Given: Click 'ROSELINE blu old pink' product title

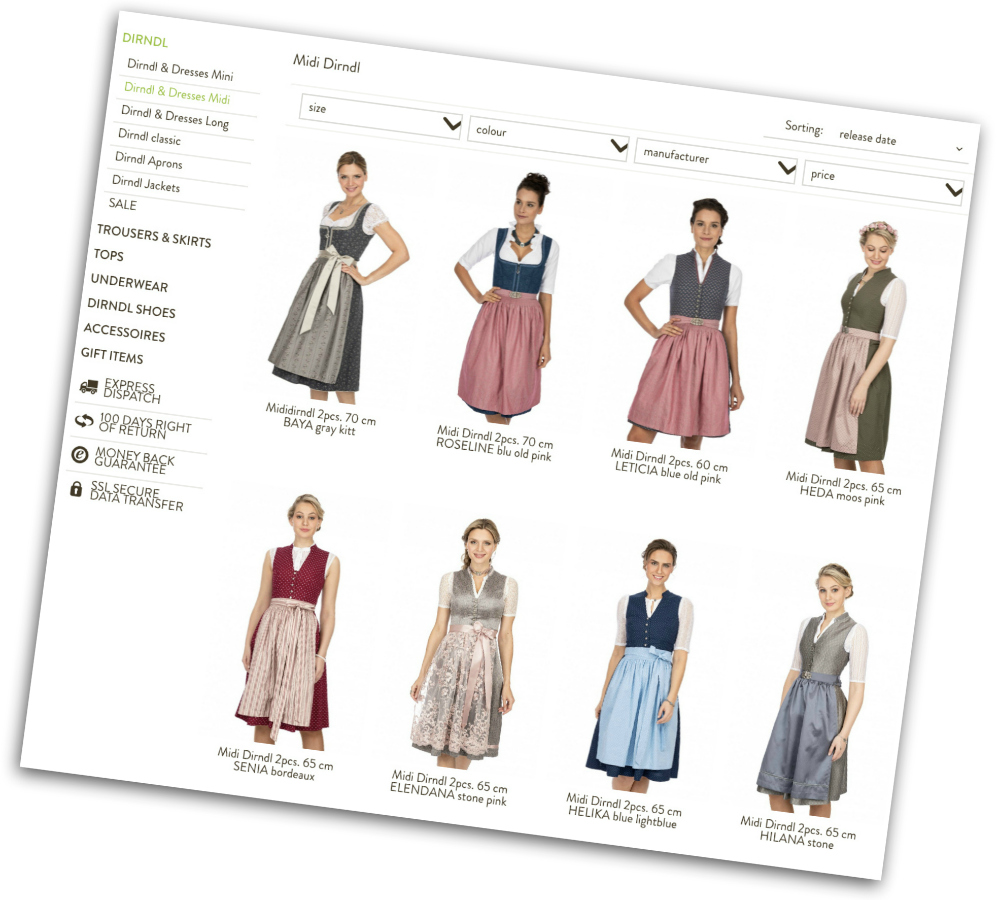Looking at the screenshot, I should (494, 448).
